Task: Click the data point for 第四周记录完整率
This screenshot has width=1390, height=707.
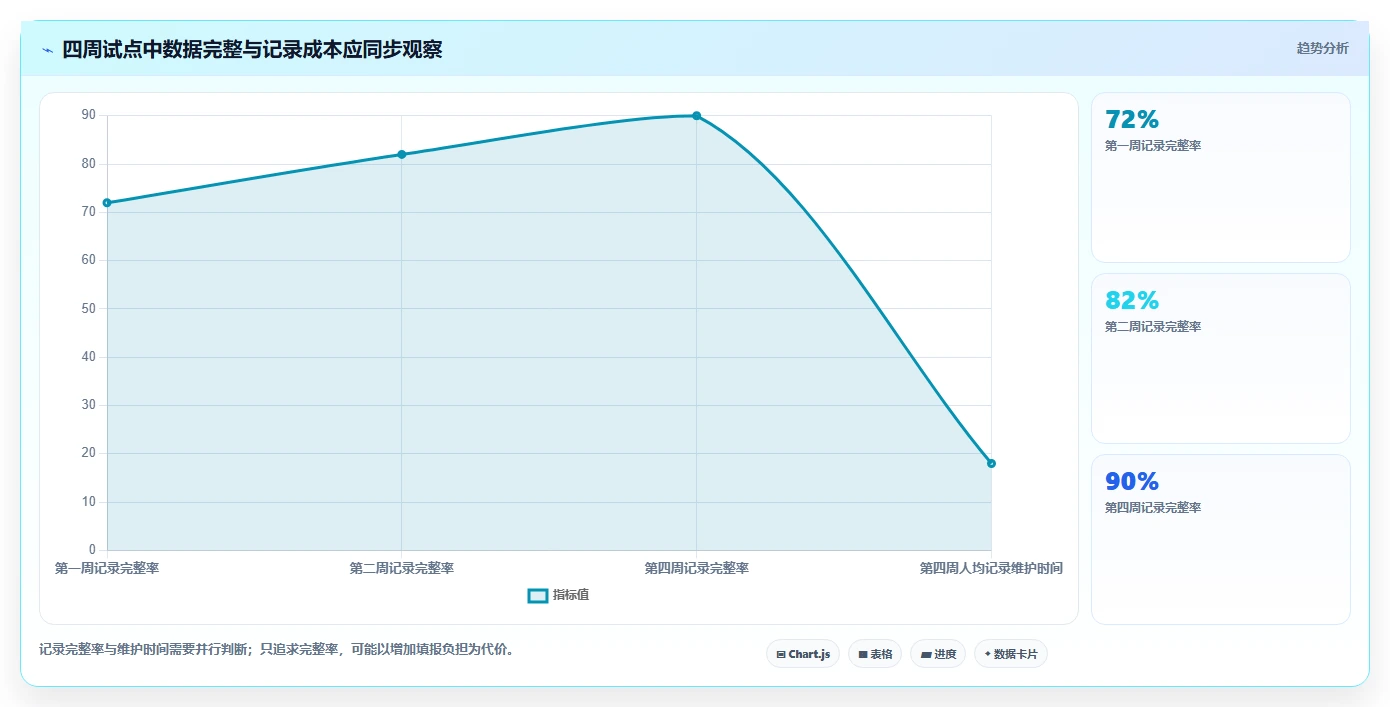Action: click(697, 116)
